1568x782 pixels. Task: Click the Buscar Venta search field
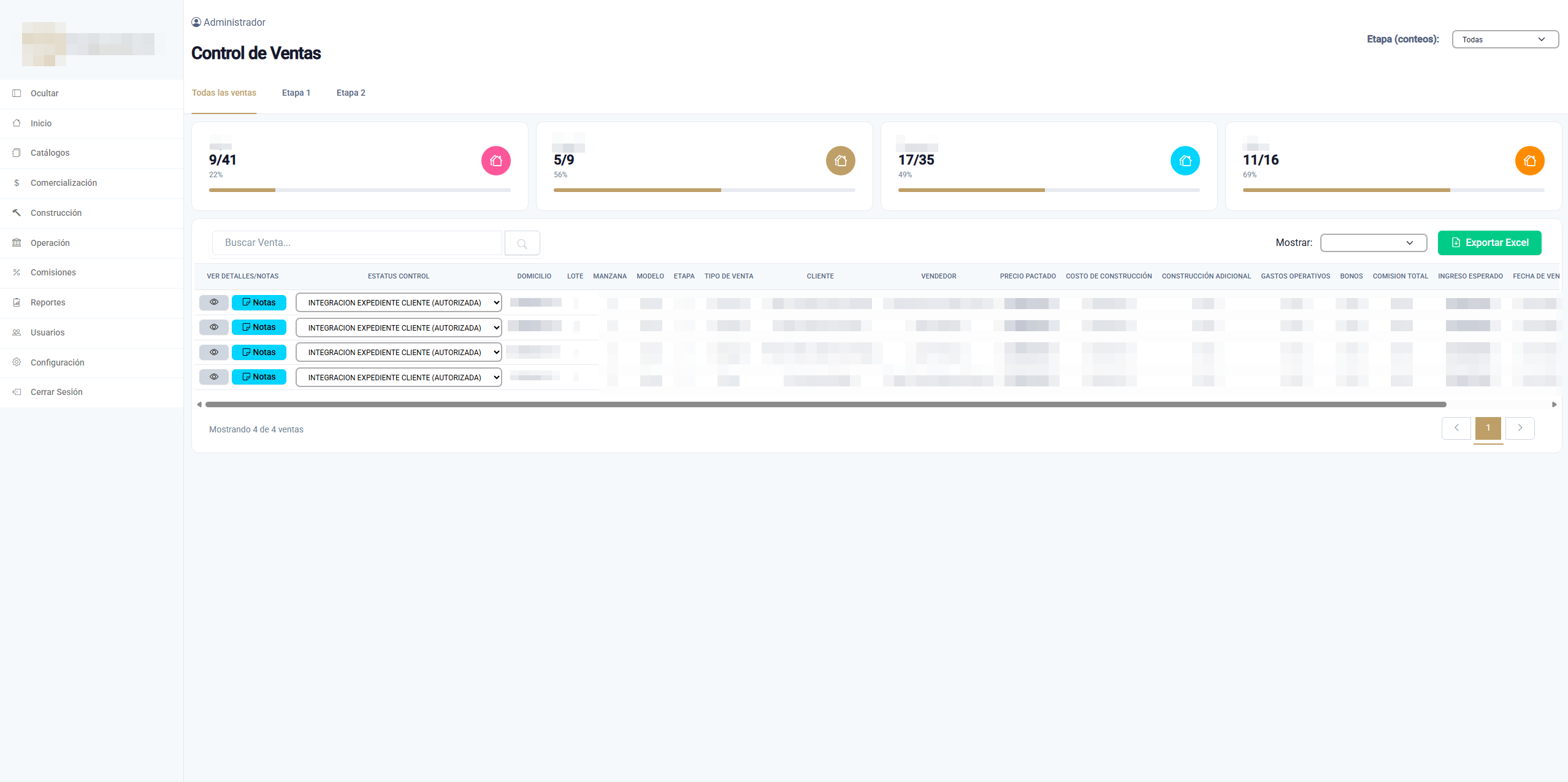click(x=357, y=243)
